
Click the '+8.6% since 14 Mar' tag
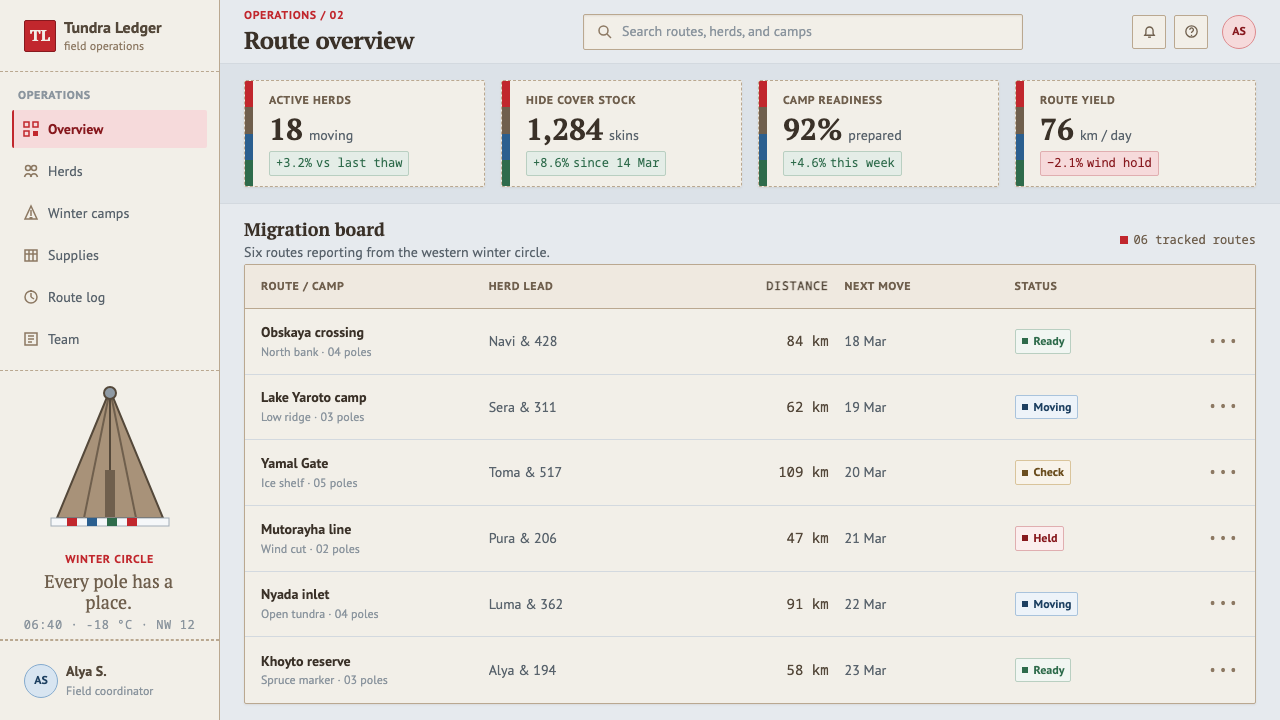click(596, 163)
